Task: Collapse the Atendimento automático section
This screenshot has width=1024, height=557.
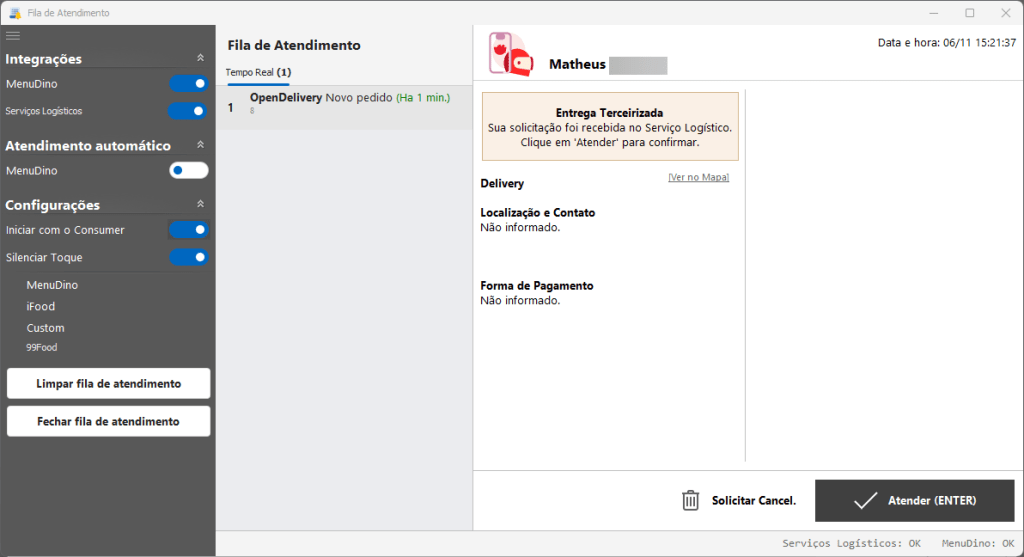Action: click(x=200, y=145)
